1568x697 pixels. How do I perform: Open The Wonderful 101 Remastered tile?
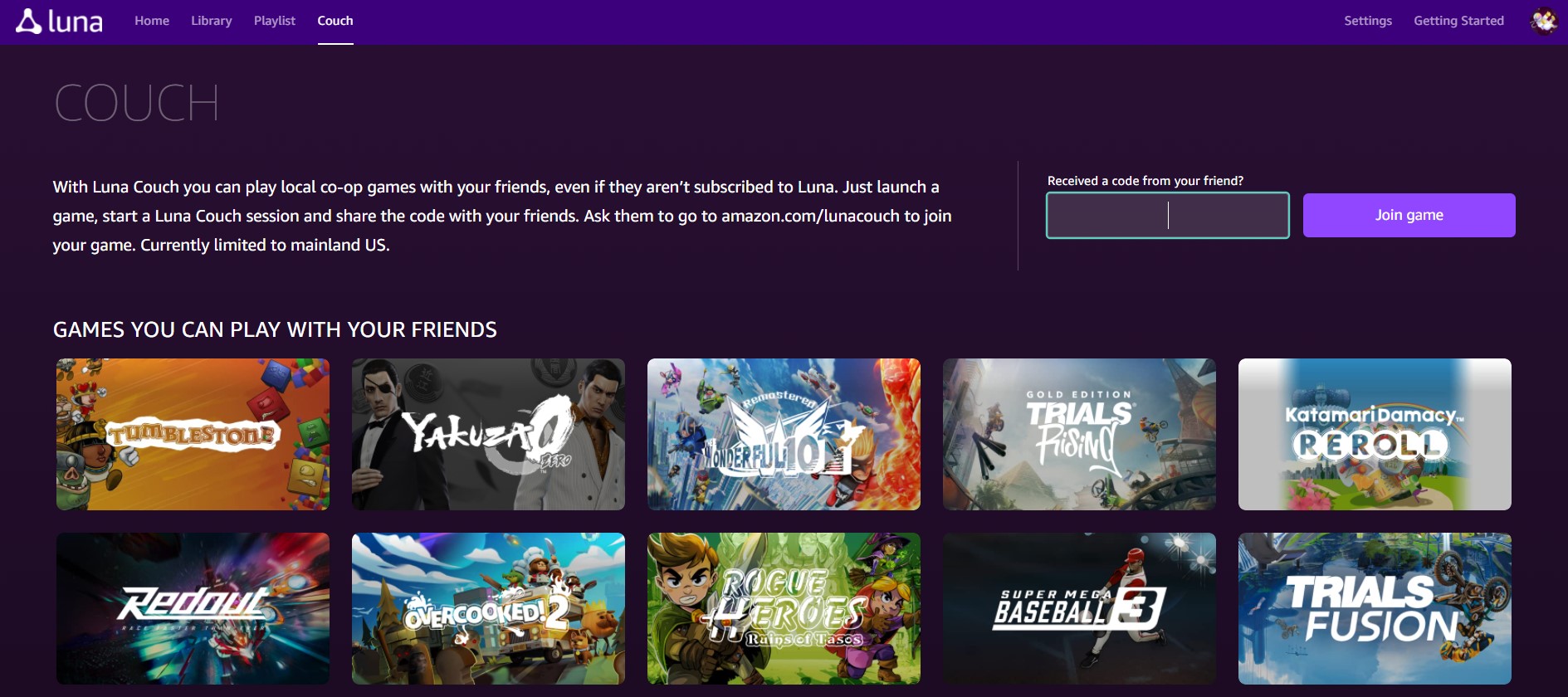click(x=784, y=434)
